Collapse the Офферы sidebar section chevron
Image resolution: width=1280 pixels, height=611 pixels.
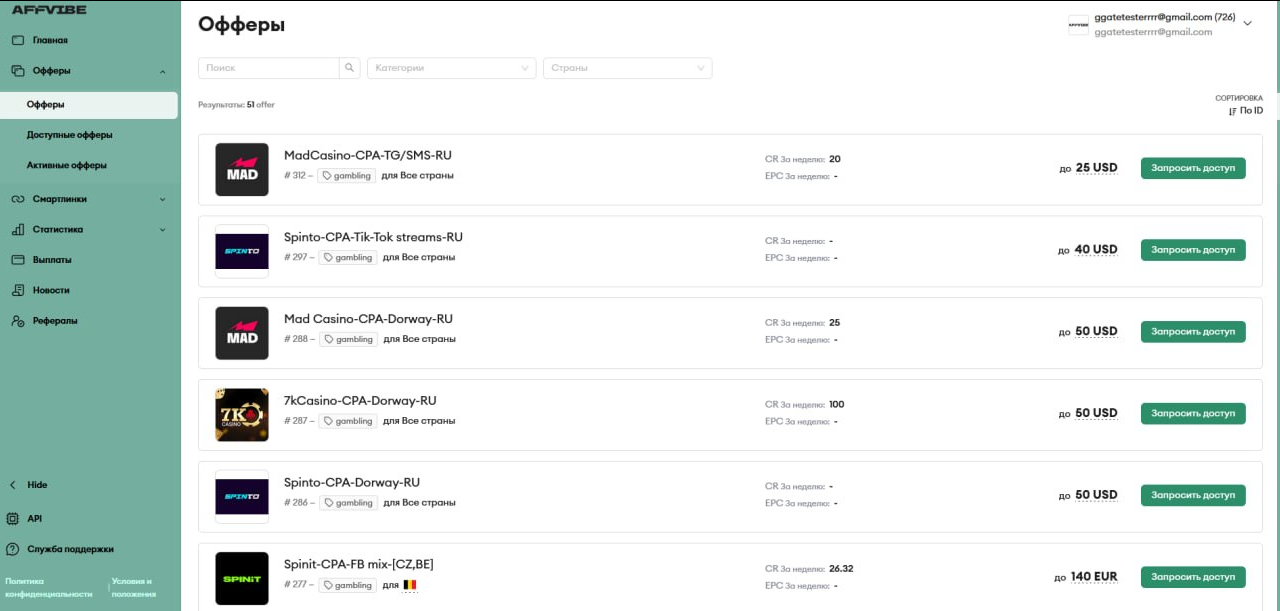tap(163, 71)
